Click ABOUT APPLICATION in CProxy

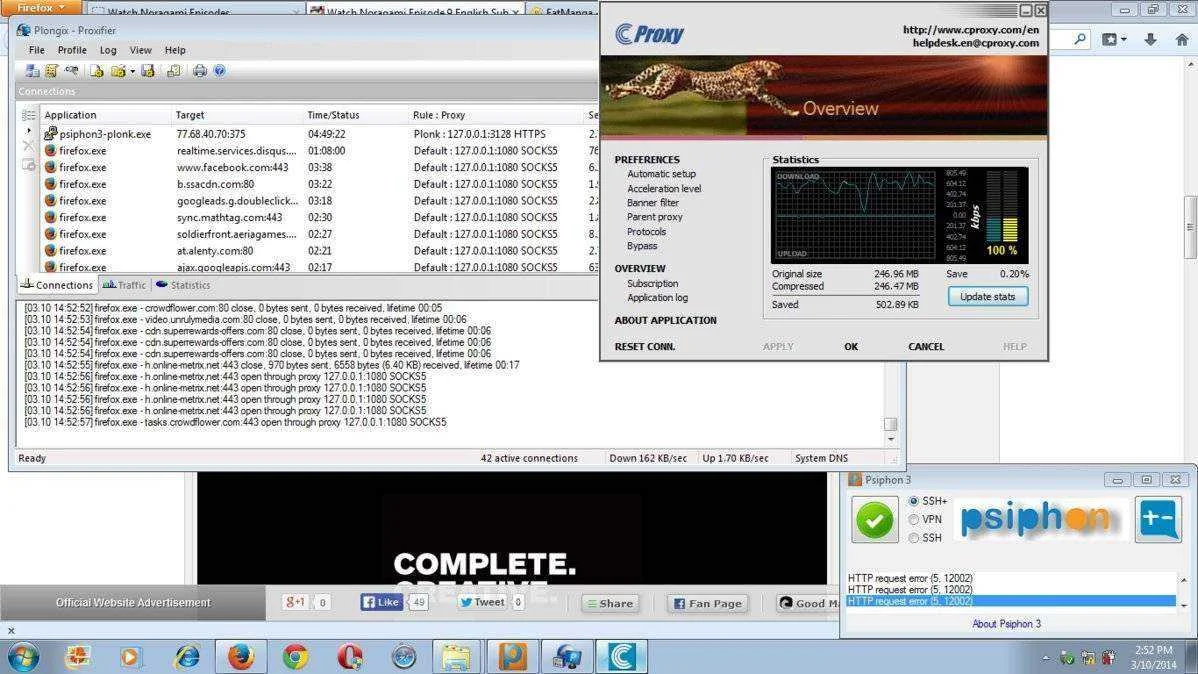(x=665, y=321)
